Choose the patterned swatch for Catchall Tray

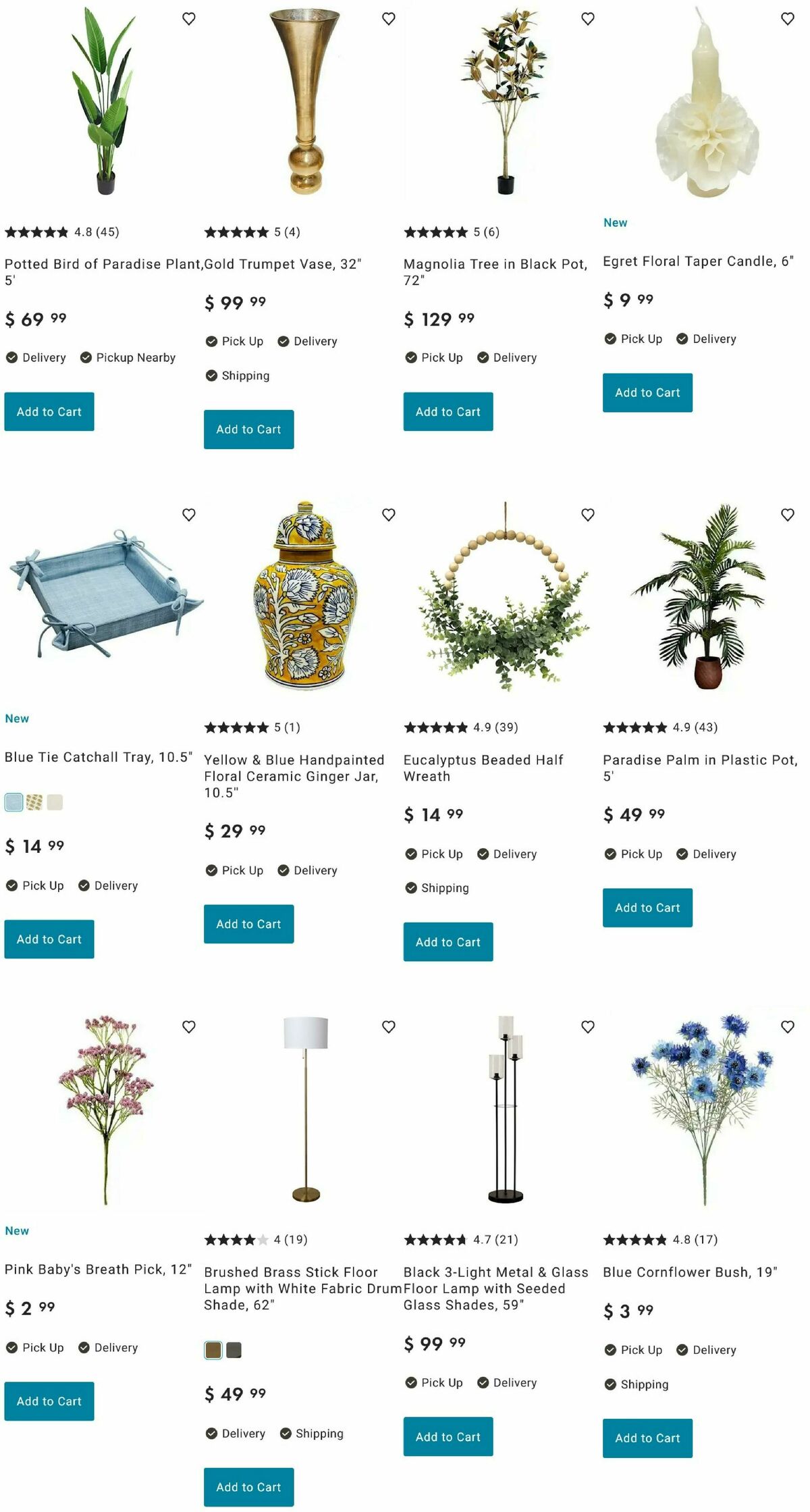(x=34, y=802)
